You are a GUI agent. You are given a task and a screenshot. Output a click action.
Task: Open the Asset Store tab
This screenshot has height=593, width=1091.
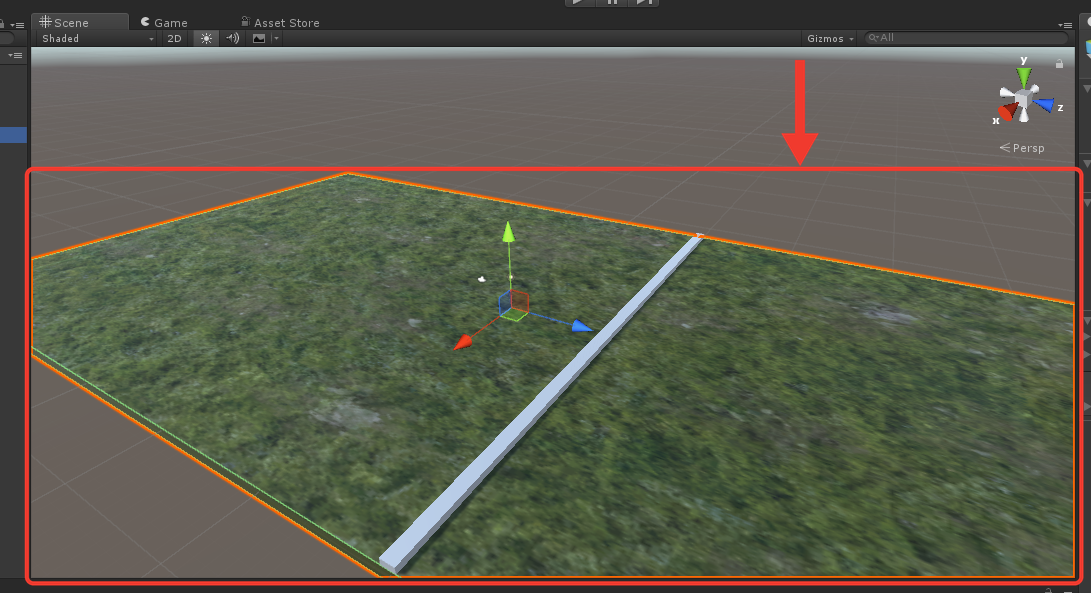tap(280, 22)
